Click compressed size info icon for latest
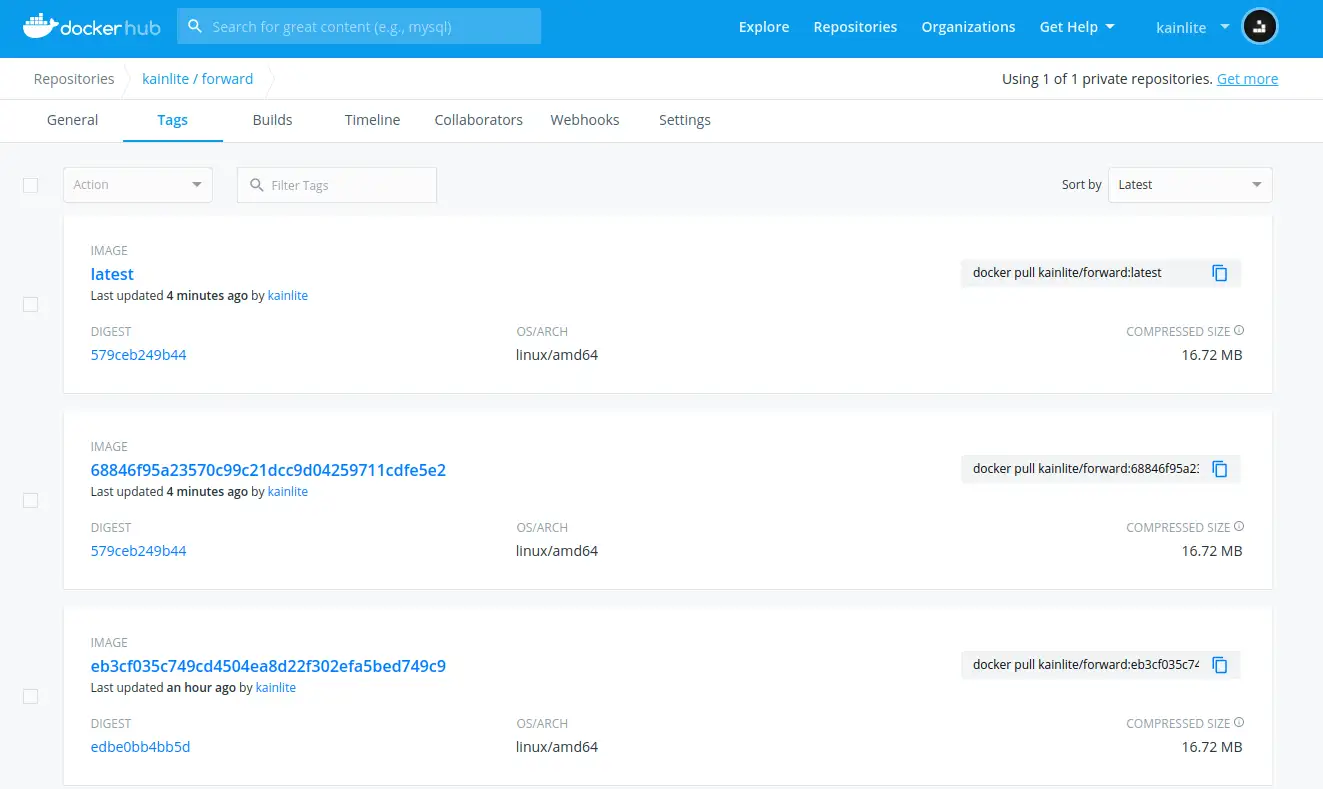This screenshot has width=1323, height=789. coord(1239,331)
